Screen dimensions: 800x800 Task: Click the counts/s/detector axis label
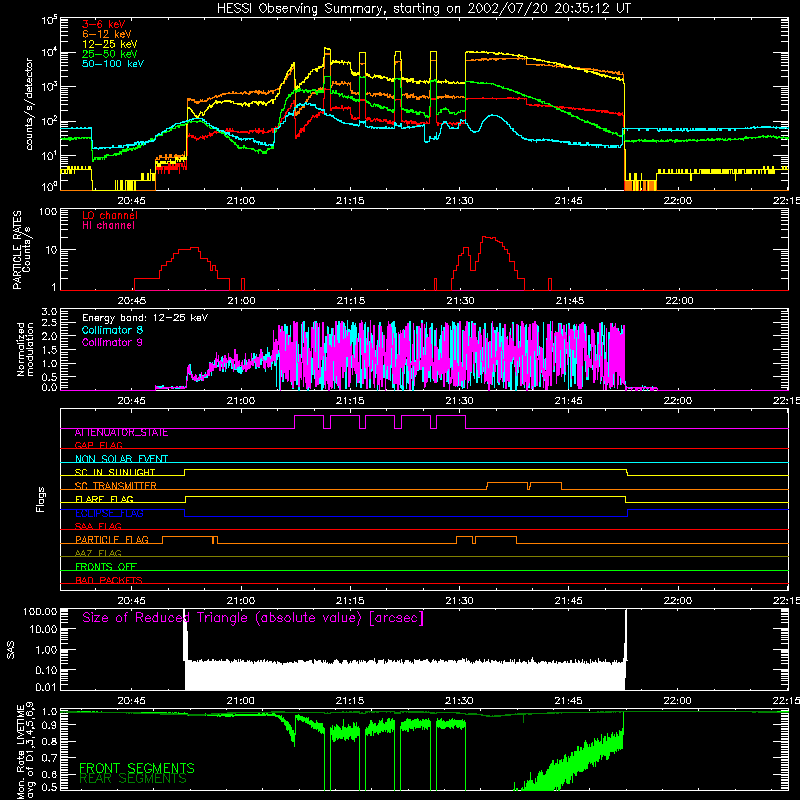point(29,104)
